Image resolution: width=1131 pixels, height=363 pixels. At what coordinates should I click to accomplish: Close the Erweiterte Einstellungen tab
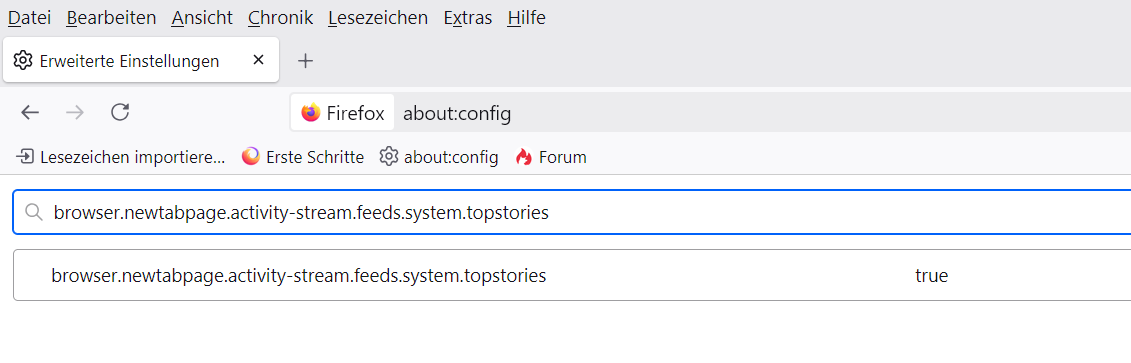(x=258, y=61)
